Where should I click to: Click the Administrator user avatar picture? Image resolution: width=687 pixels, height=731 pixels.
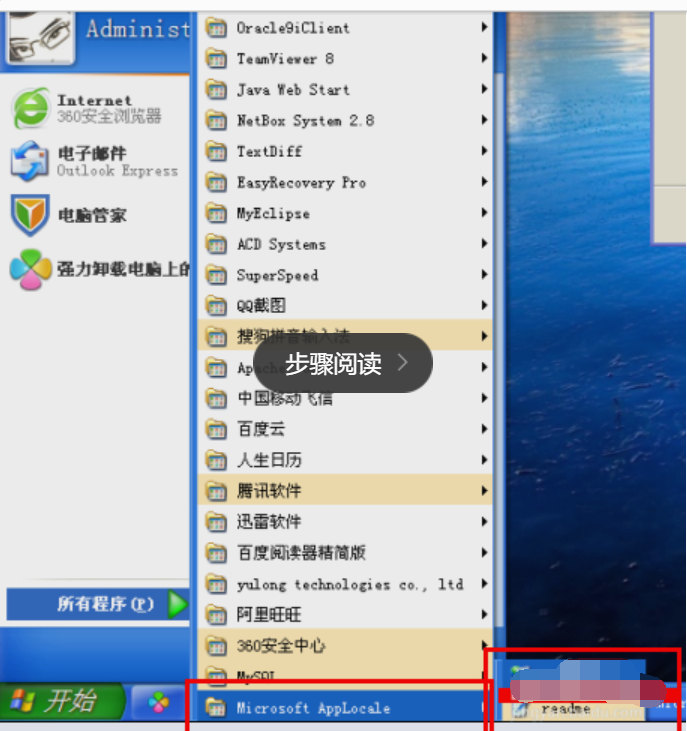pos(40,37)
